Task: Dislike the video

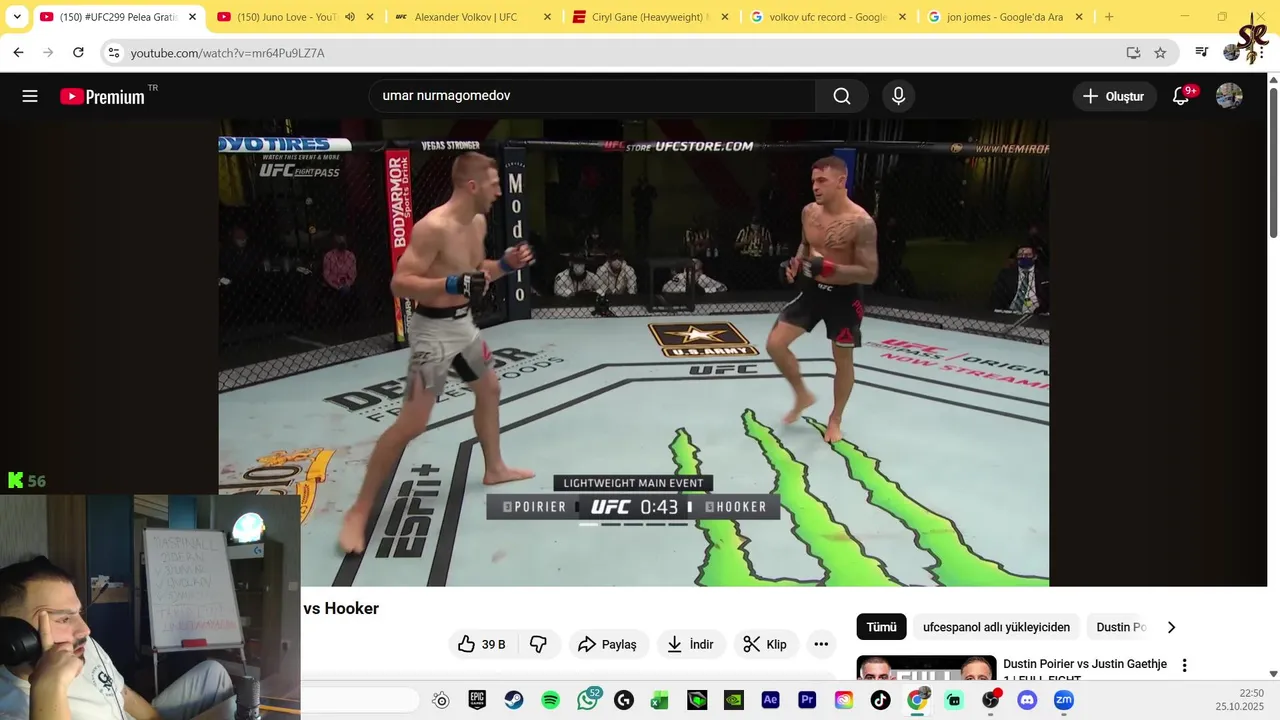Action: click(x=538, y=644)
